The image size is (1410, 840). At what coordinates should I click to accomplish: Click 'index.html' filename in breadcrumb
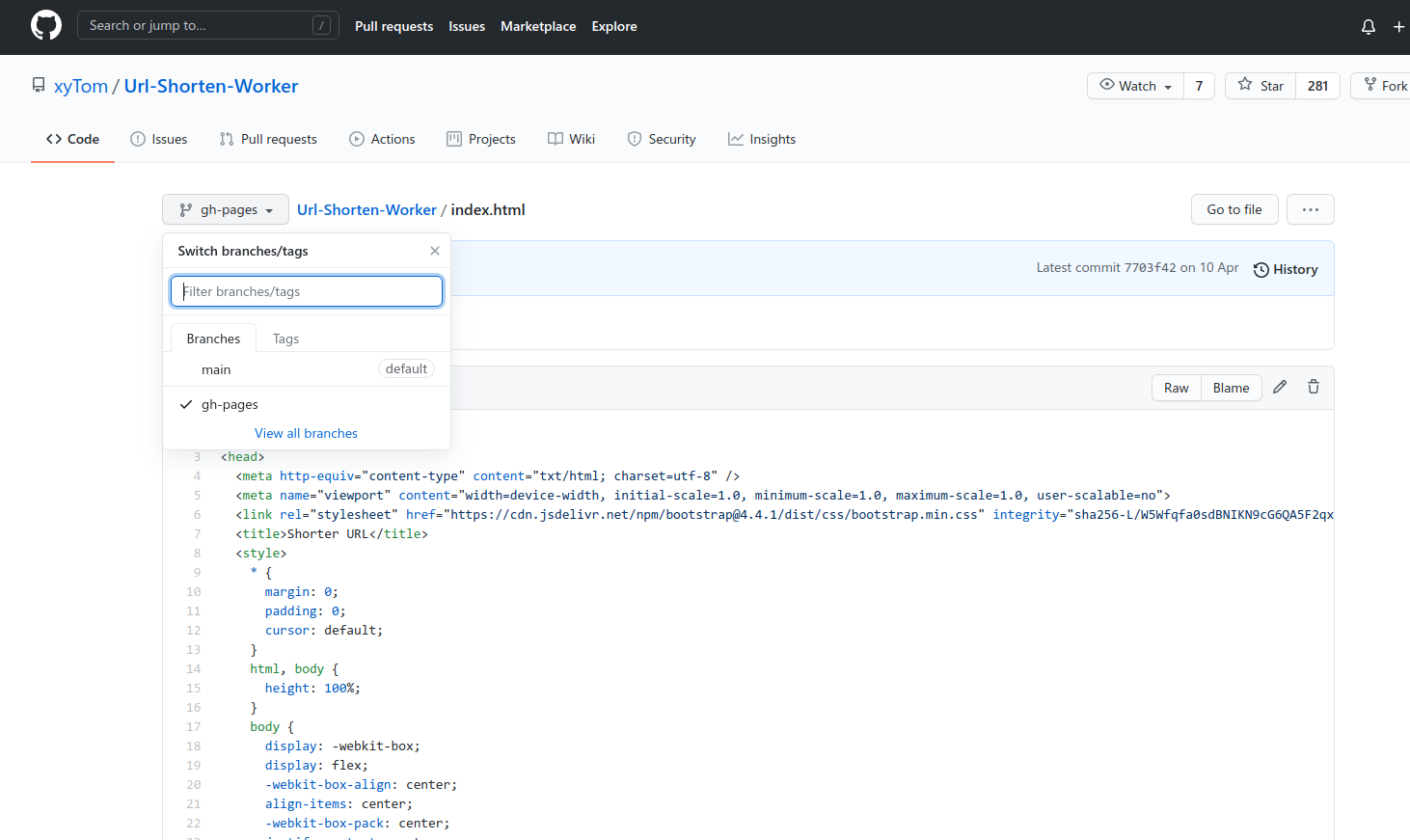click(x=488, y=209)
